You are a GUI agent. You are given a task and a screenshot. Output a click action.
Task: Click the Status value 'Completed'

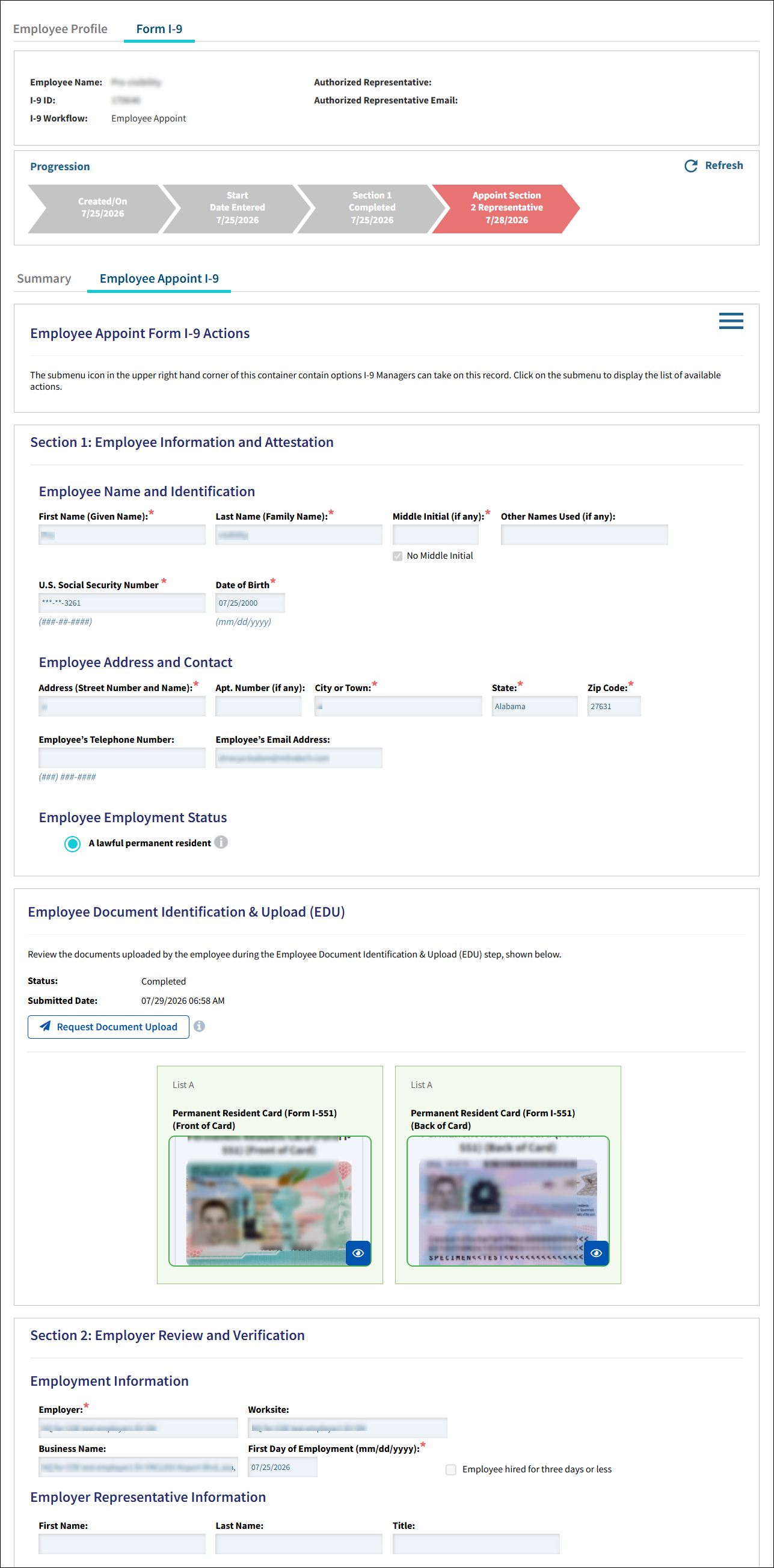[163, 981]
